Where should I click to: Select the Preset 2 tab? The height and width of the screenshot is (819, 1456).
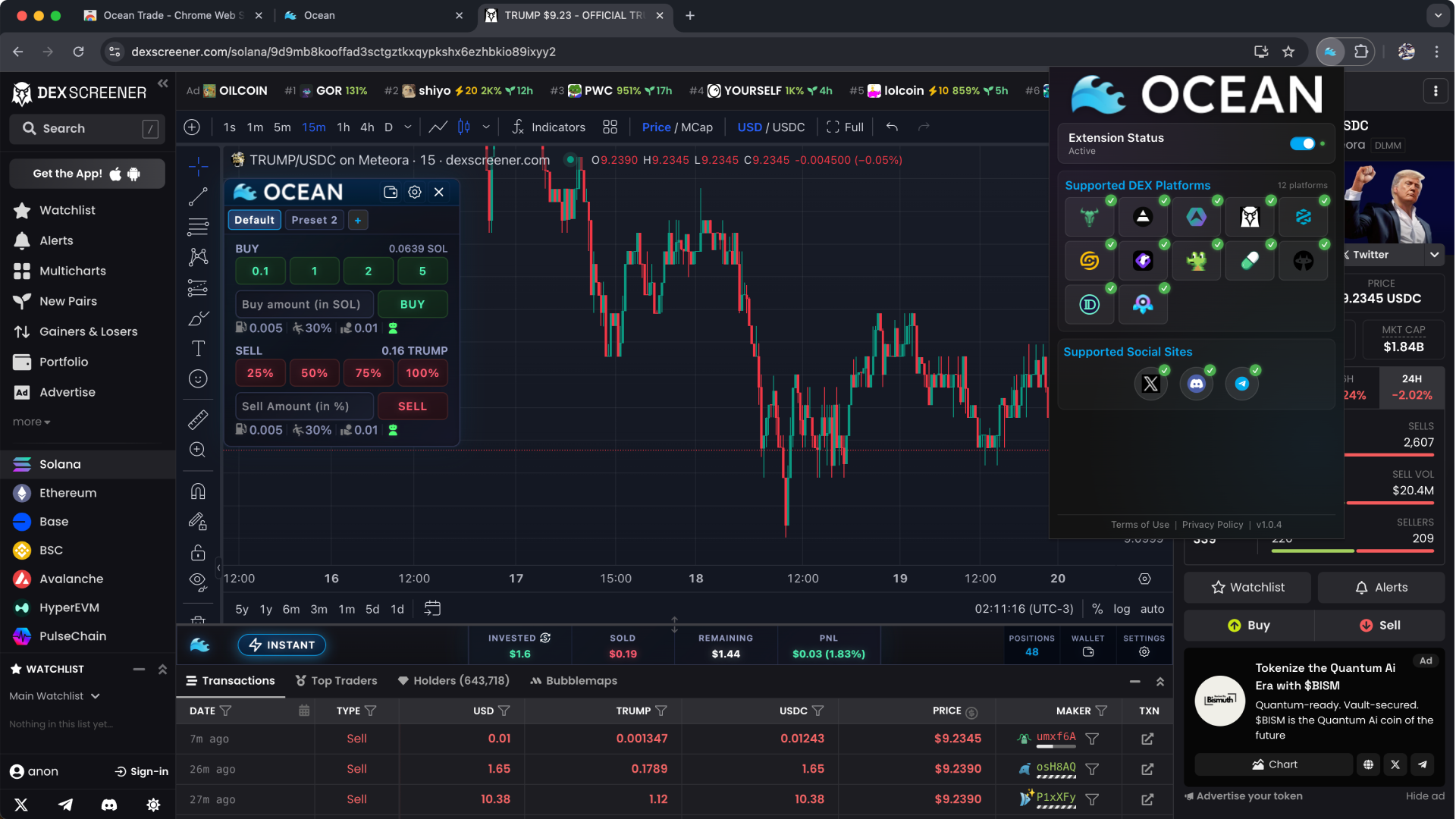(314, 220)
